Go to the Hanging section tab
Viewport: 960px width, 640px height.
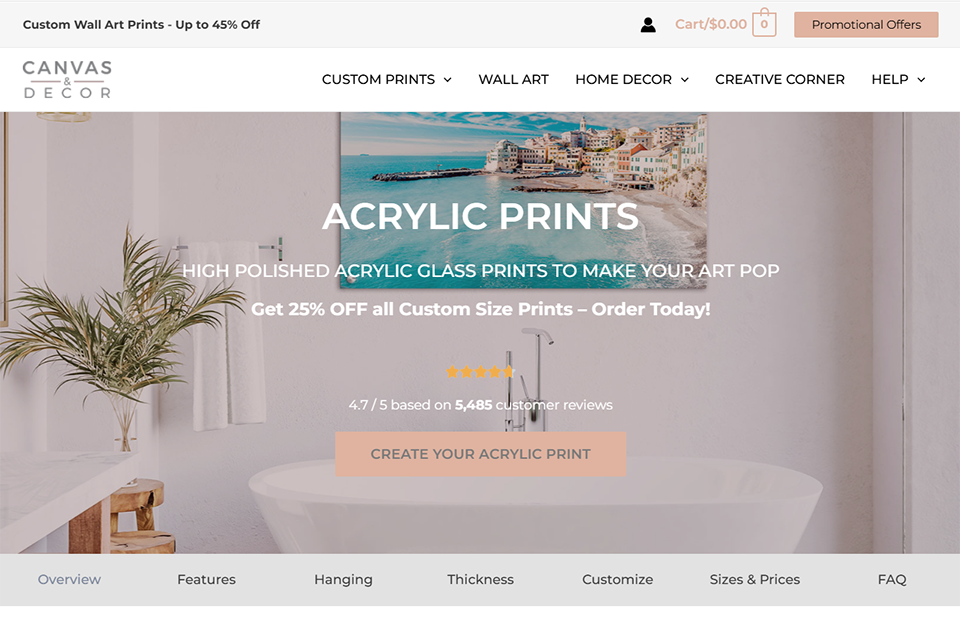(343, 579)
